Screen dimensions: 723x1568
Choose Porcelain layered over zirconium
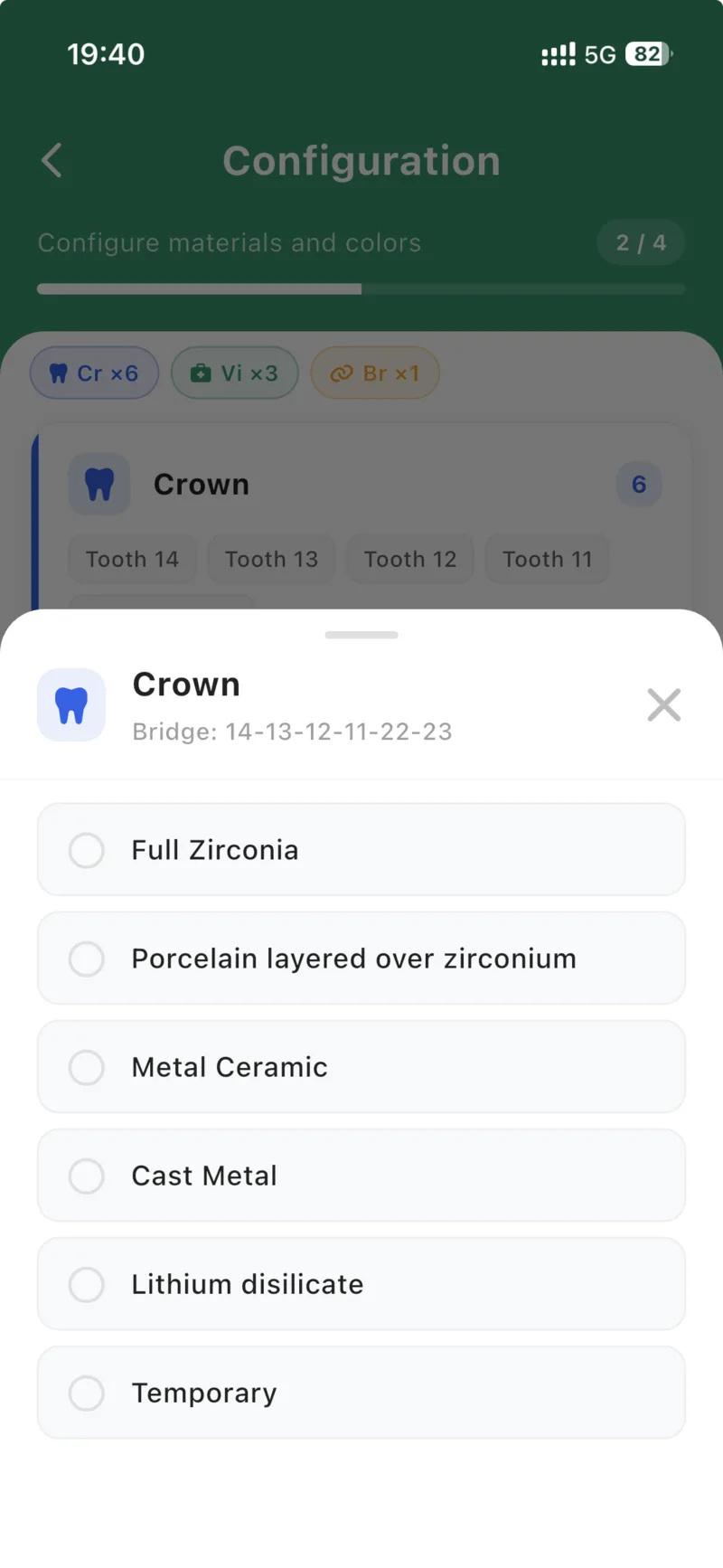(87, 959)
